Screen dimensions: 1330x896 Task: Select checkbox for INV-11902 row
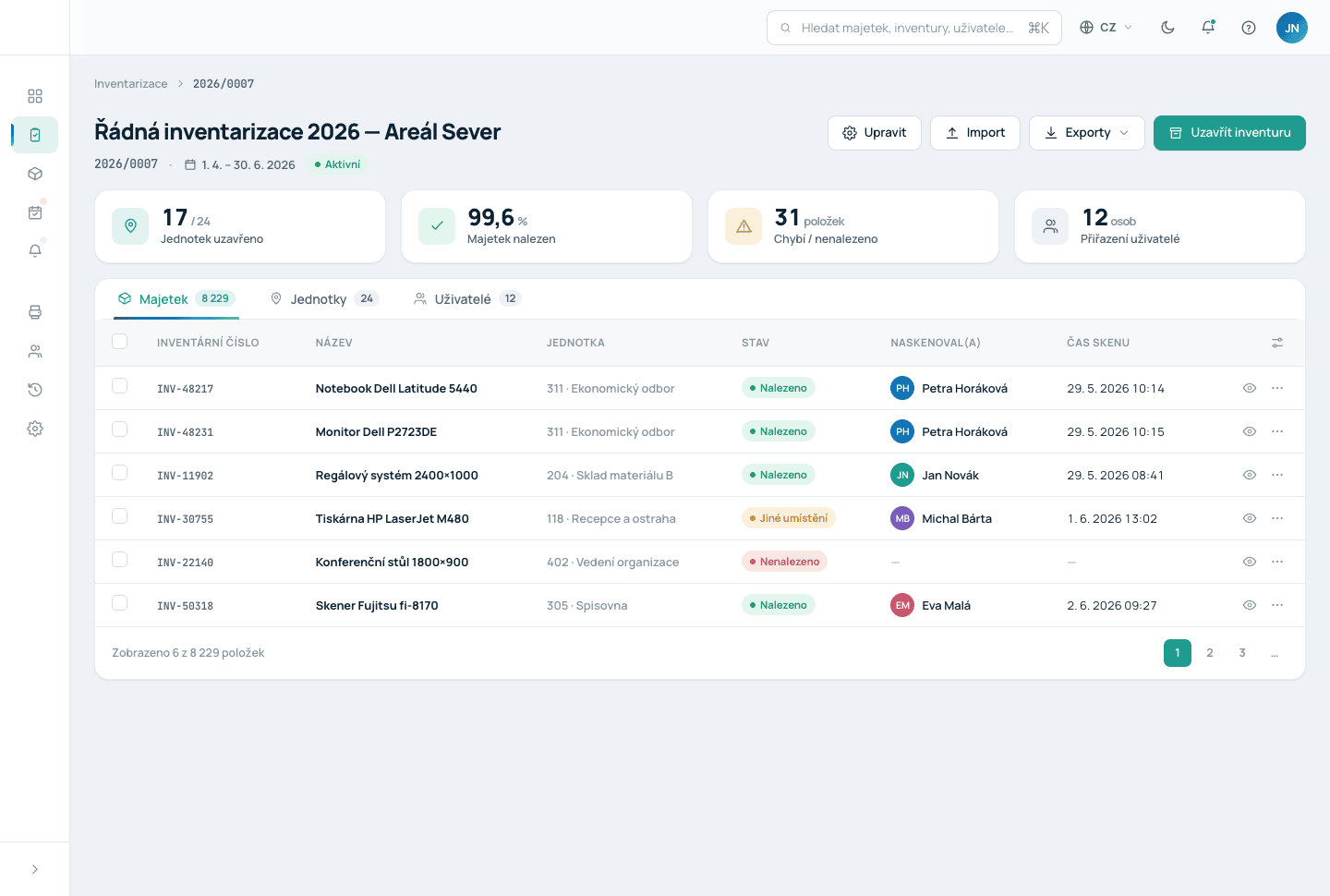click(120, 473)
